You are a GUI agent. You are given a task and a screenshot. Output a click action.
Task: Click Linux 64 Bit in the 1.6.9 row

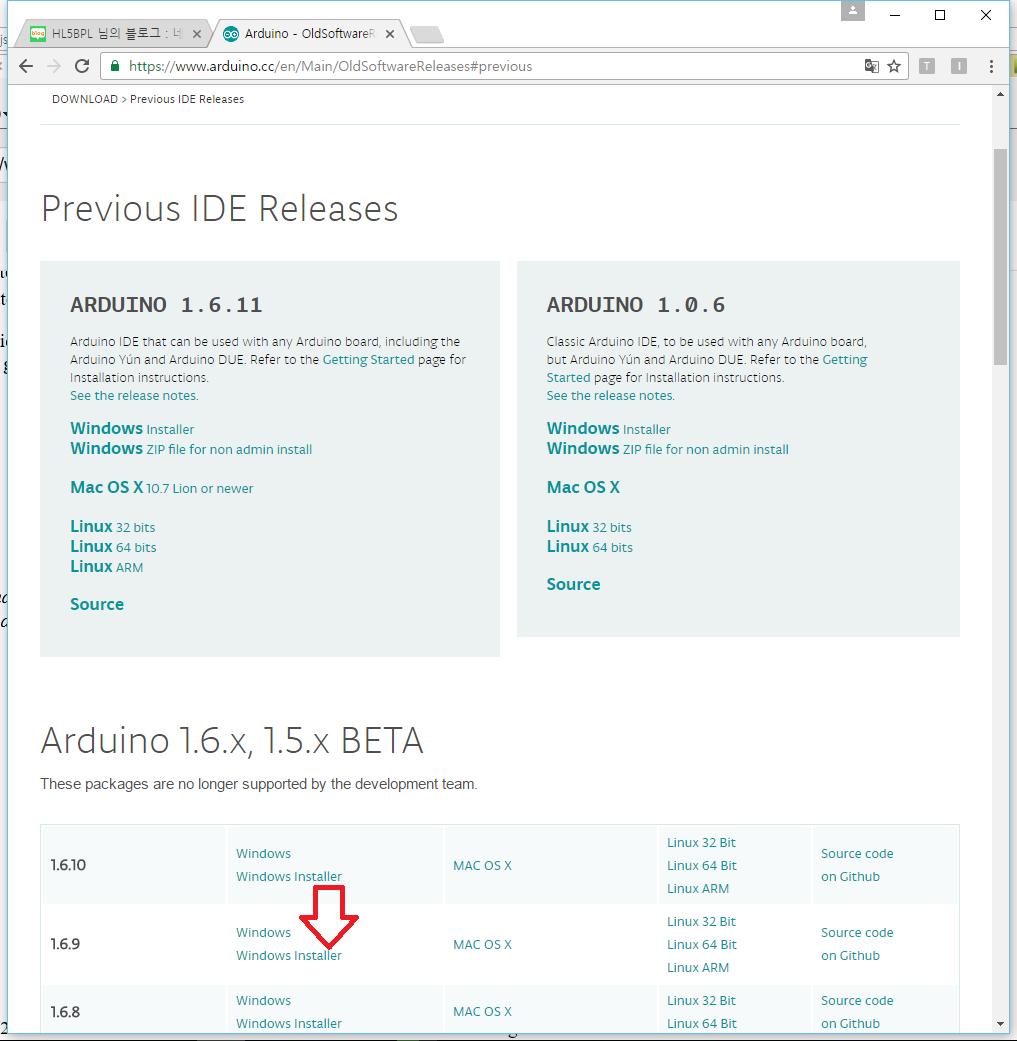[x=702, y=945]
